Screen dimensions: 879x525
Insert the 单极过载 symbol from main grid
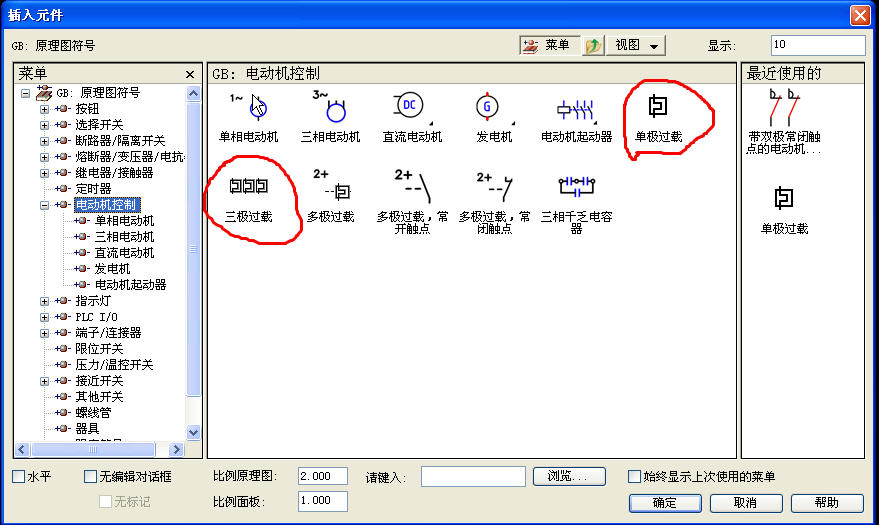(x=658, y=106)
